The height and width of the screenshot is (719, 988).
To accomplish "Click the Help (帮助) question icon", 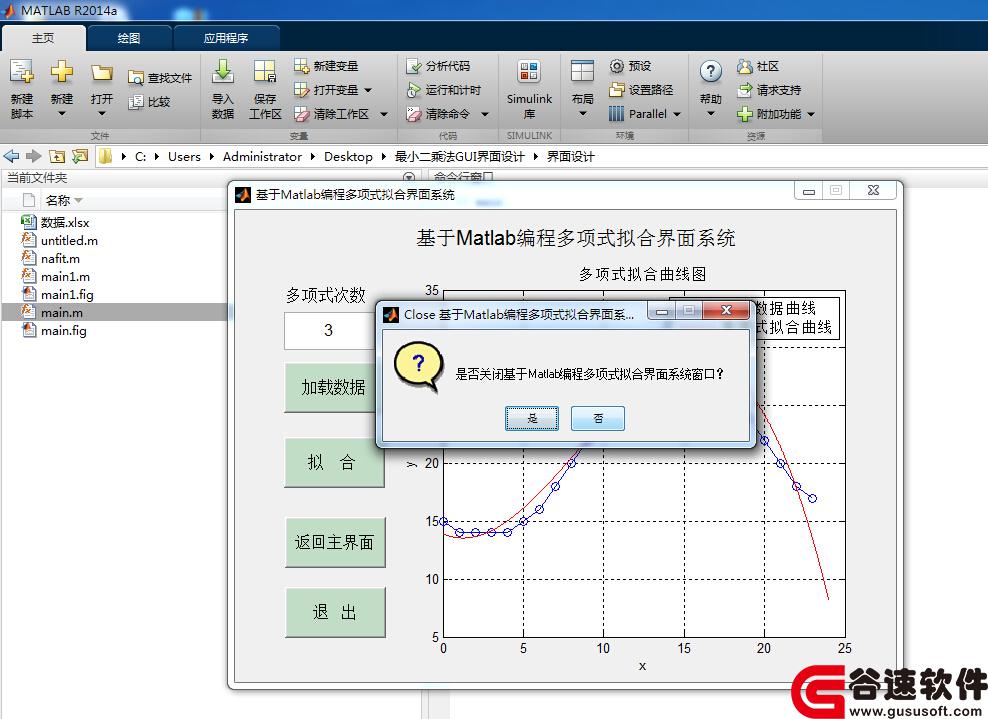I will (x=711, y=72).
